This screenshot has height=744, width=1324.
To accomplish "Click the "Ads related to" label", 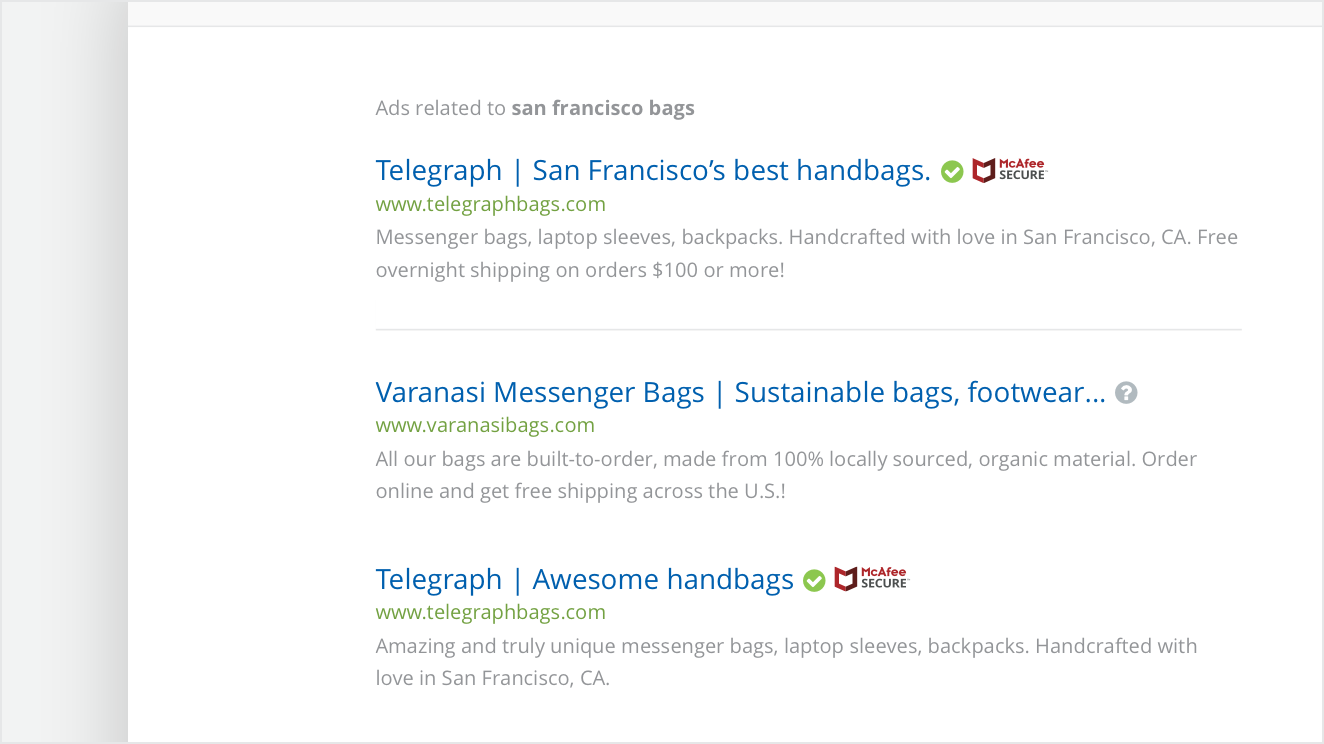I will point(440,108).
